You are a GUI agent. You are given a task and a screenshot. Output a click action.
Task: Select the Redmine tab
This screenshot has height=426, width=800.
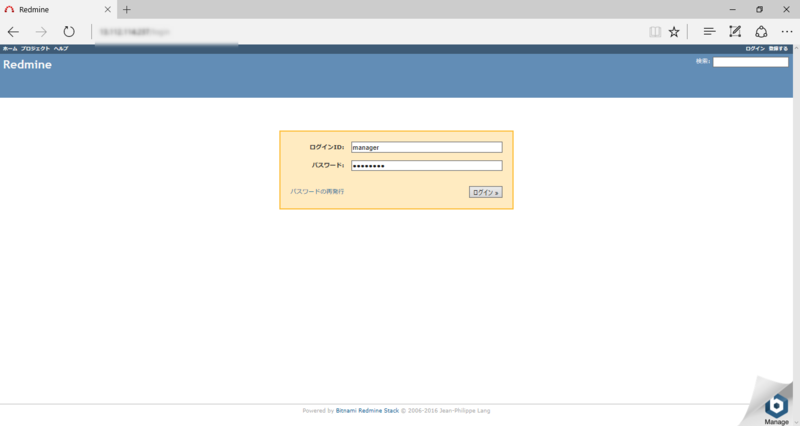pos(58,9)
